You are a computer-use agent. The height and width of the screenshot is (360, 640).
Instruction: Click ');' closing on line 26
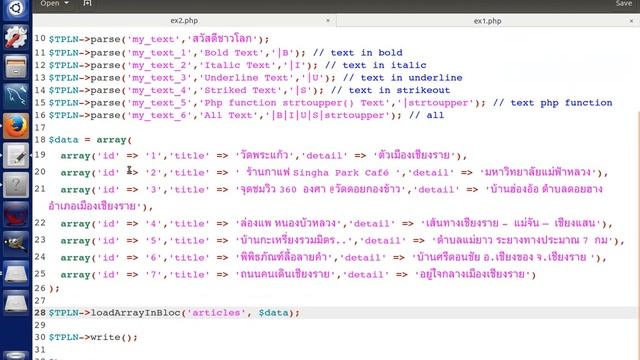pyautogui.click(x=54, y=288)
